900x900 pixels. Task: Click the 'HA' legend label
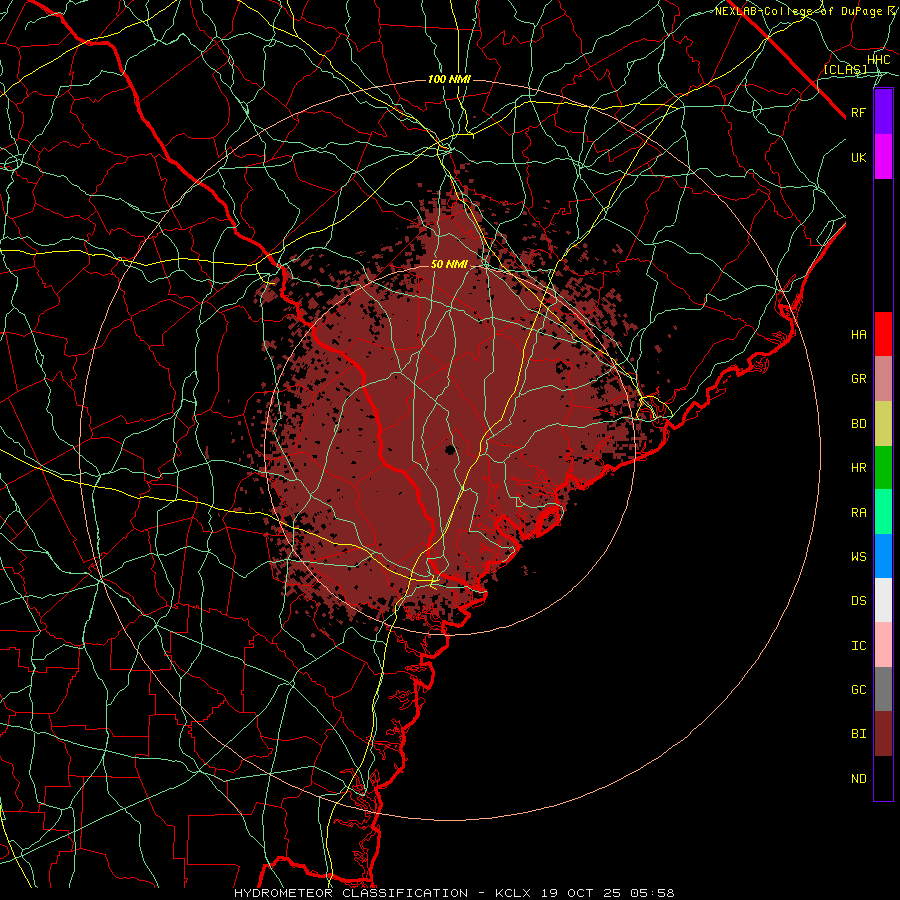pos(858,335)
